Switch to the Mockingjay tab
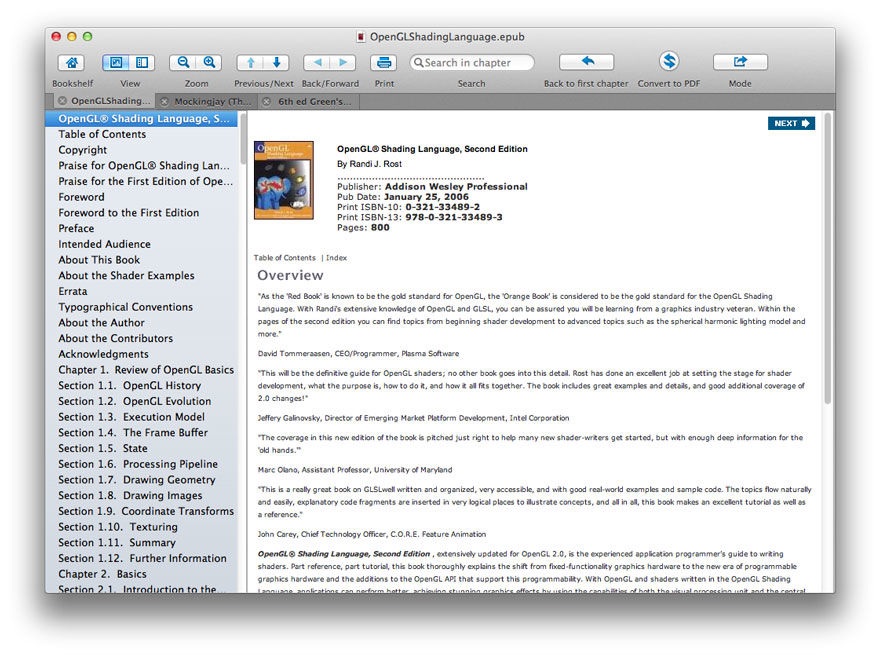The image size is (880, 655). pyautogui.click(x=207, y=102)
